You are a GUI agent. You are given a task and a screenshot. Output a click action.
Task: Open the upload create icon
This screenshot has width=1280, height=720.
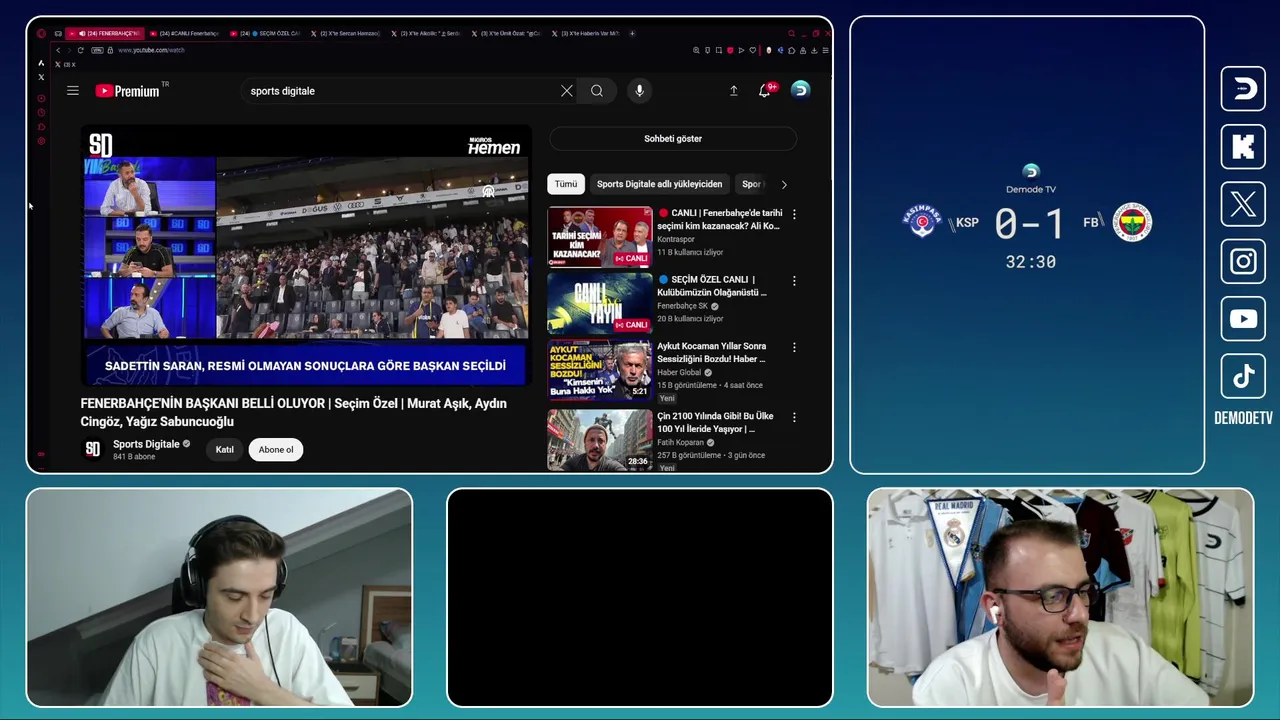click(x=734, y=91)
